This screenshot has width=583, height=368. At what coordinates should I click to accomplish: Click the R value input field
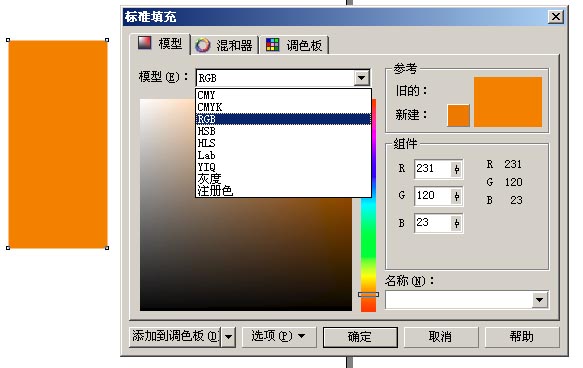433,169
